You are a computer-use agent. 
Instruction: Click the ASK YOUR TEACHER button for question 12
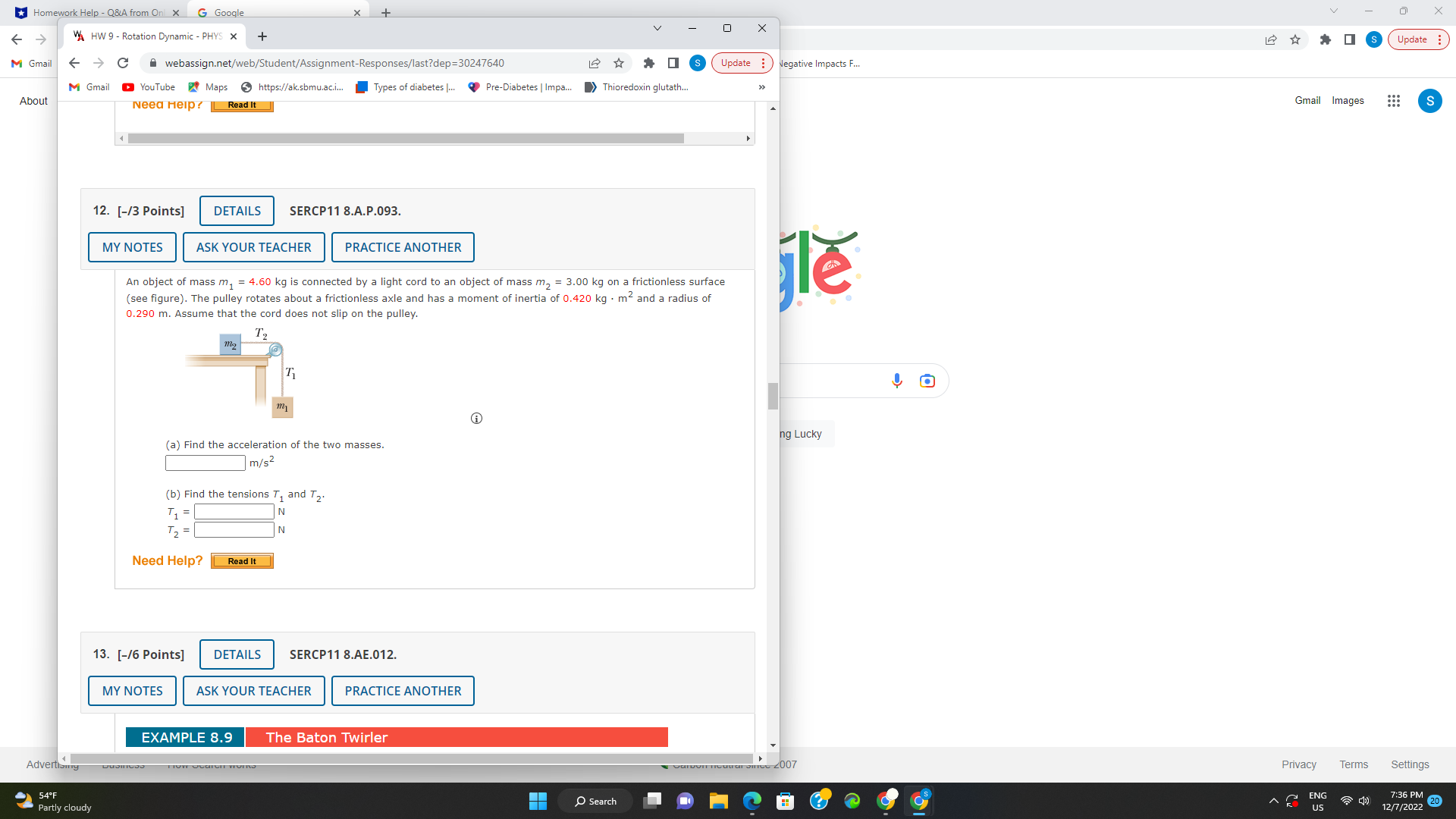click(253, 247)
